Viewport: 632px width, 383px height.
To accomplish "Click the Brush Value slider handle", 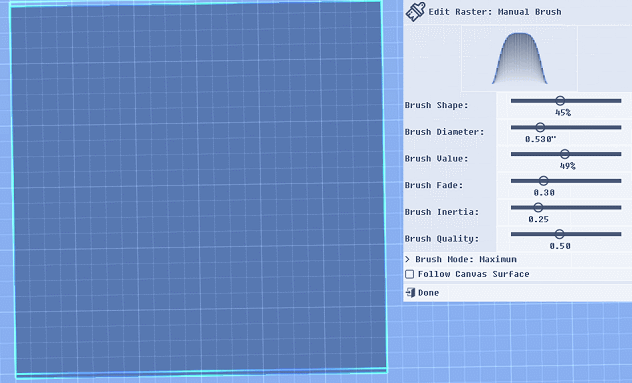I will [x=565, y=154].
